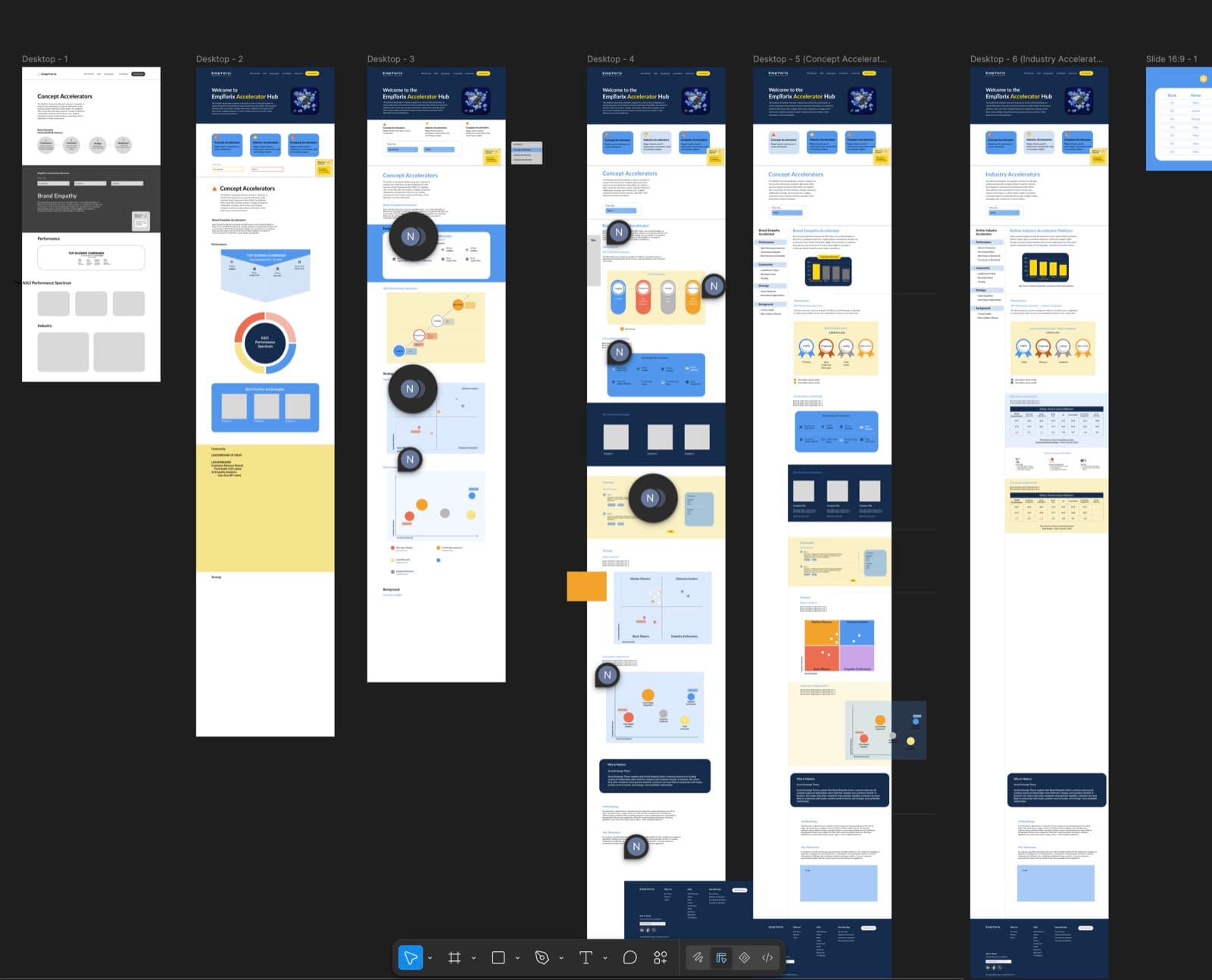Open large comment pin on Desktop 4 yellow section
The image size is (1212, 980).
[x=651, y=498]
